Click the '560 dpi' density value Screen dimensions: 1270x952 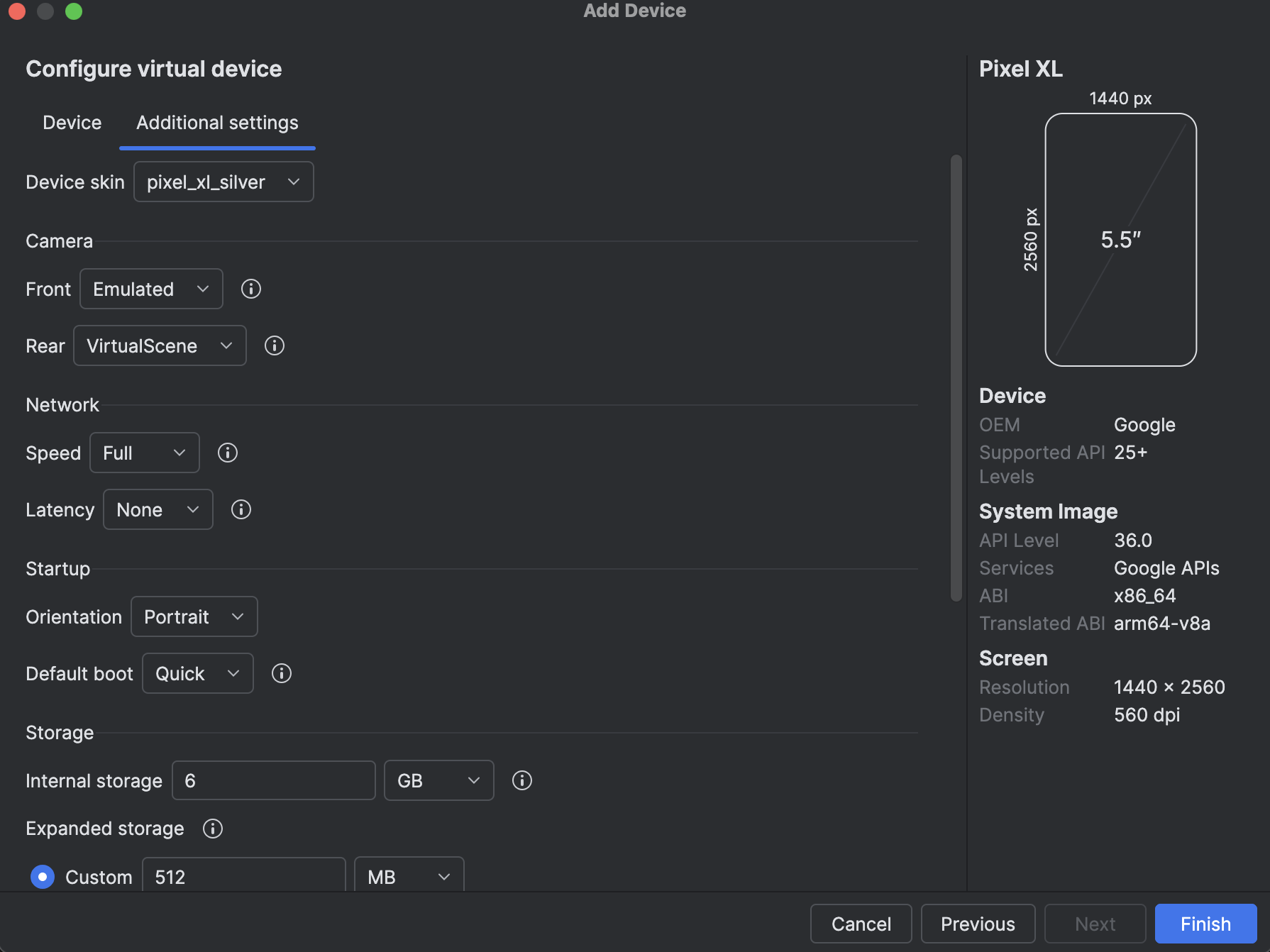(x=1147, y=715)
